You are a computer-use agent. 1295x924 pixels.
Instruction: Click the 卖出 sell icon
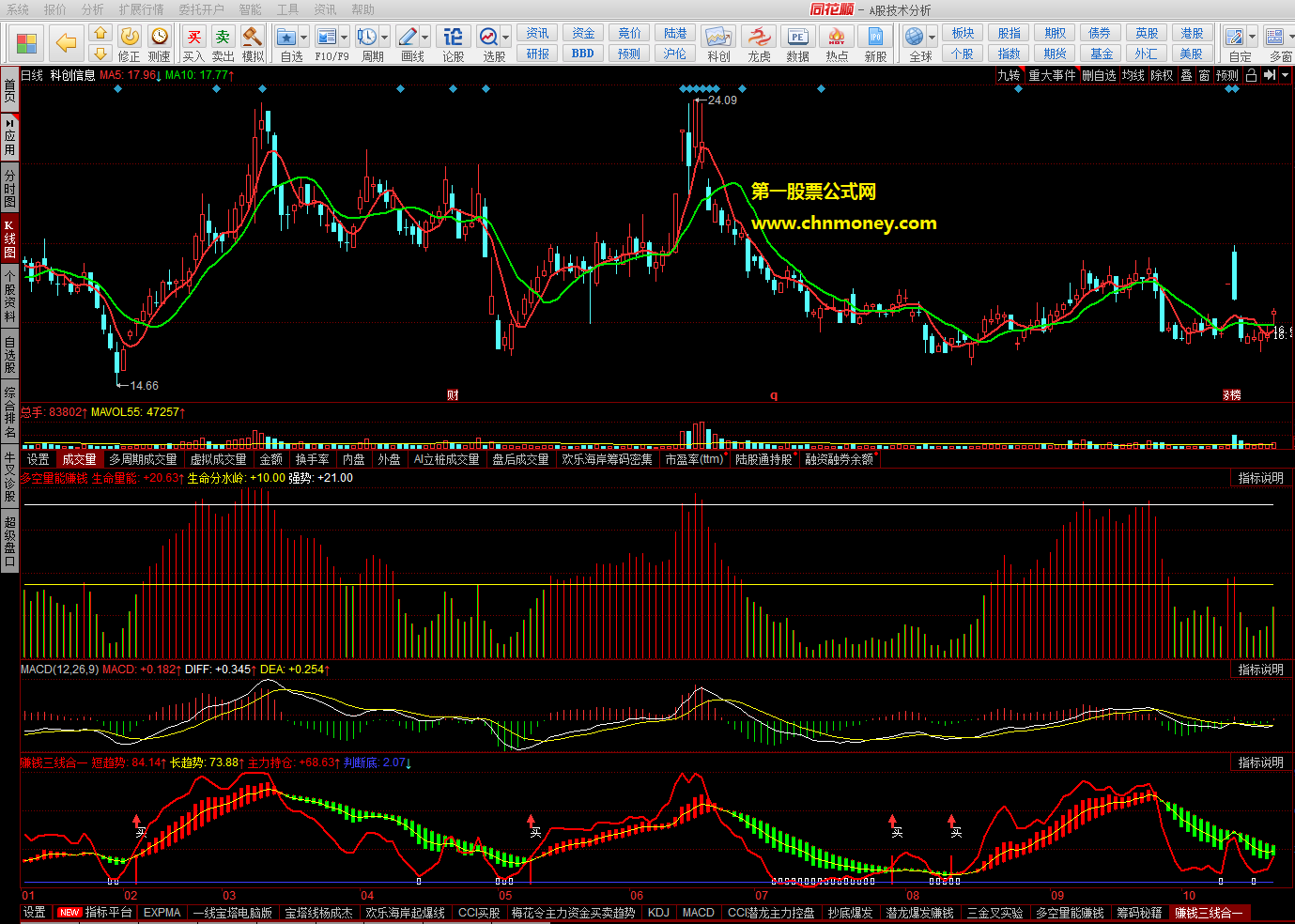(x=223, y=37)
